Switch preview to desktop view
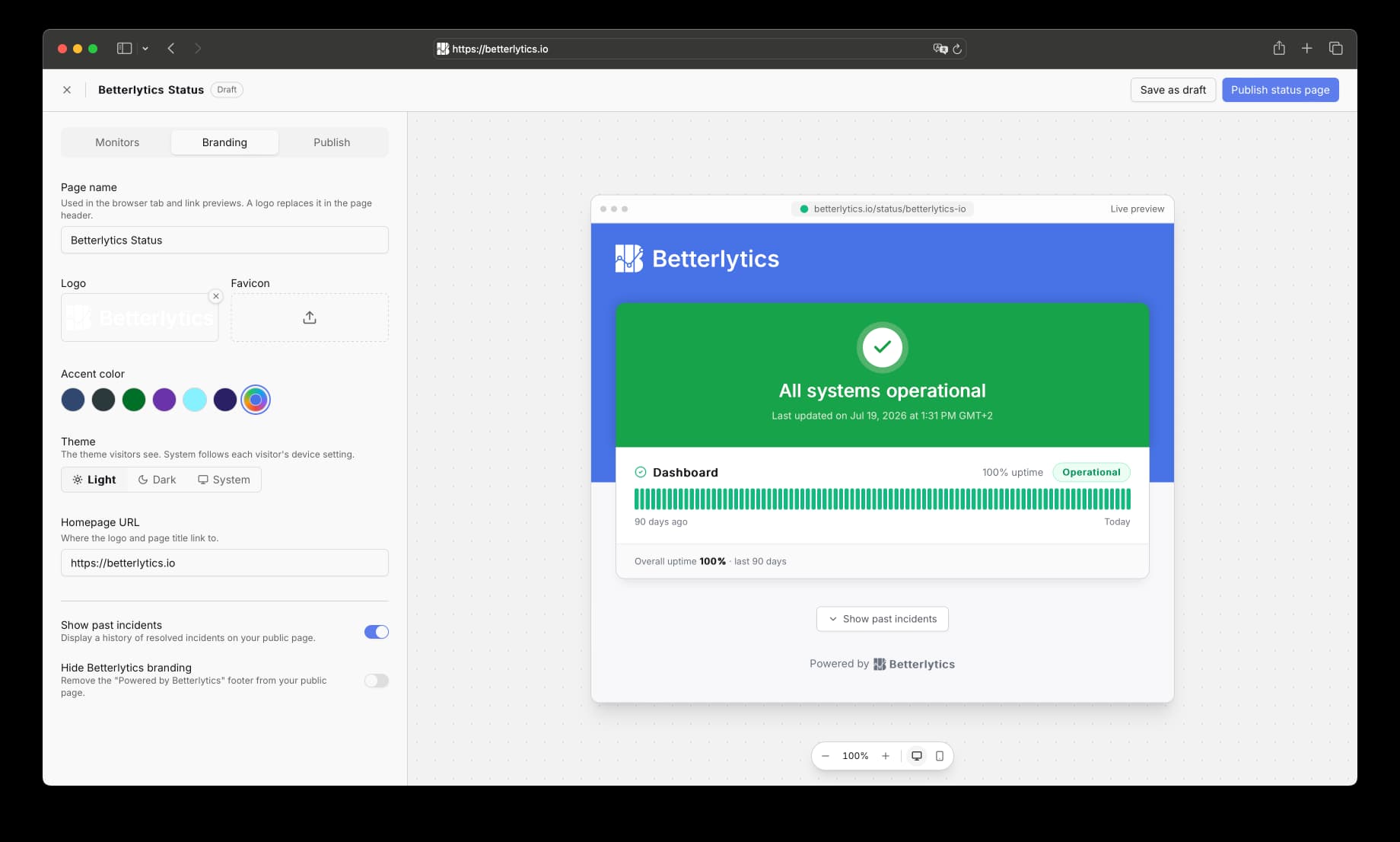This screenshot has width=1400, height=842. [917, 756]
